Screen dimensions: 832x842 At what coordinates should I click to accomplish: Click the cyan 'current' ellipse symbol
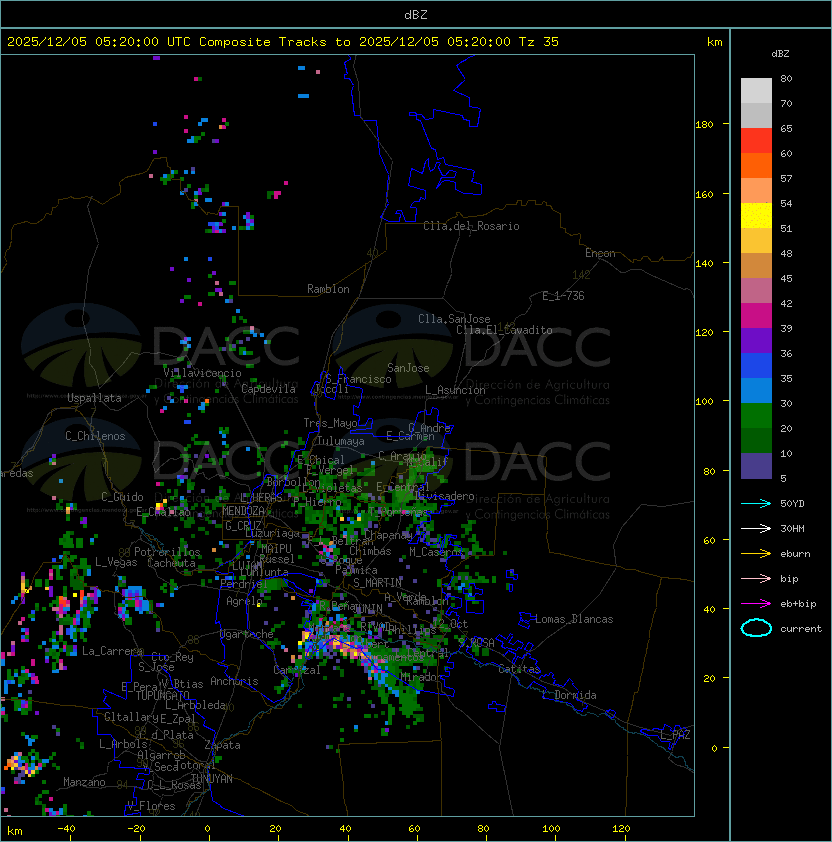(x=756, y=628)
